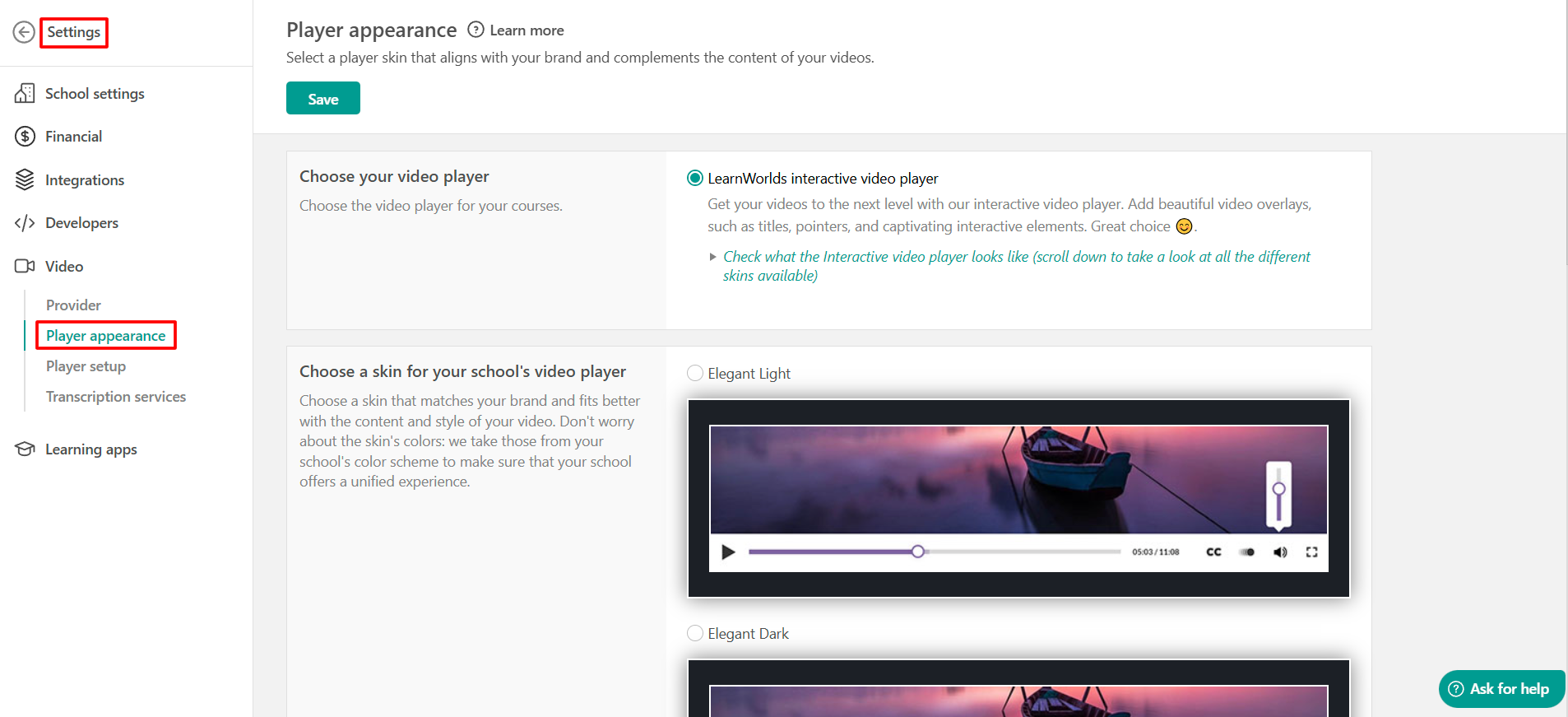Click the unplayed part of the progress track
This screenshot has height=717, width=1568.
[1023, 552]
